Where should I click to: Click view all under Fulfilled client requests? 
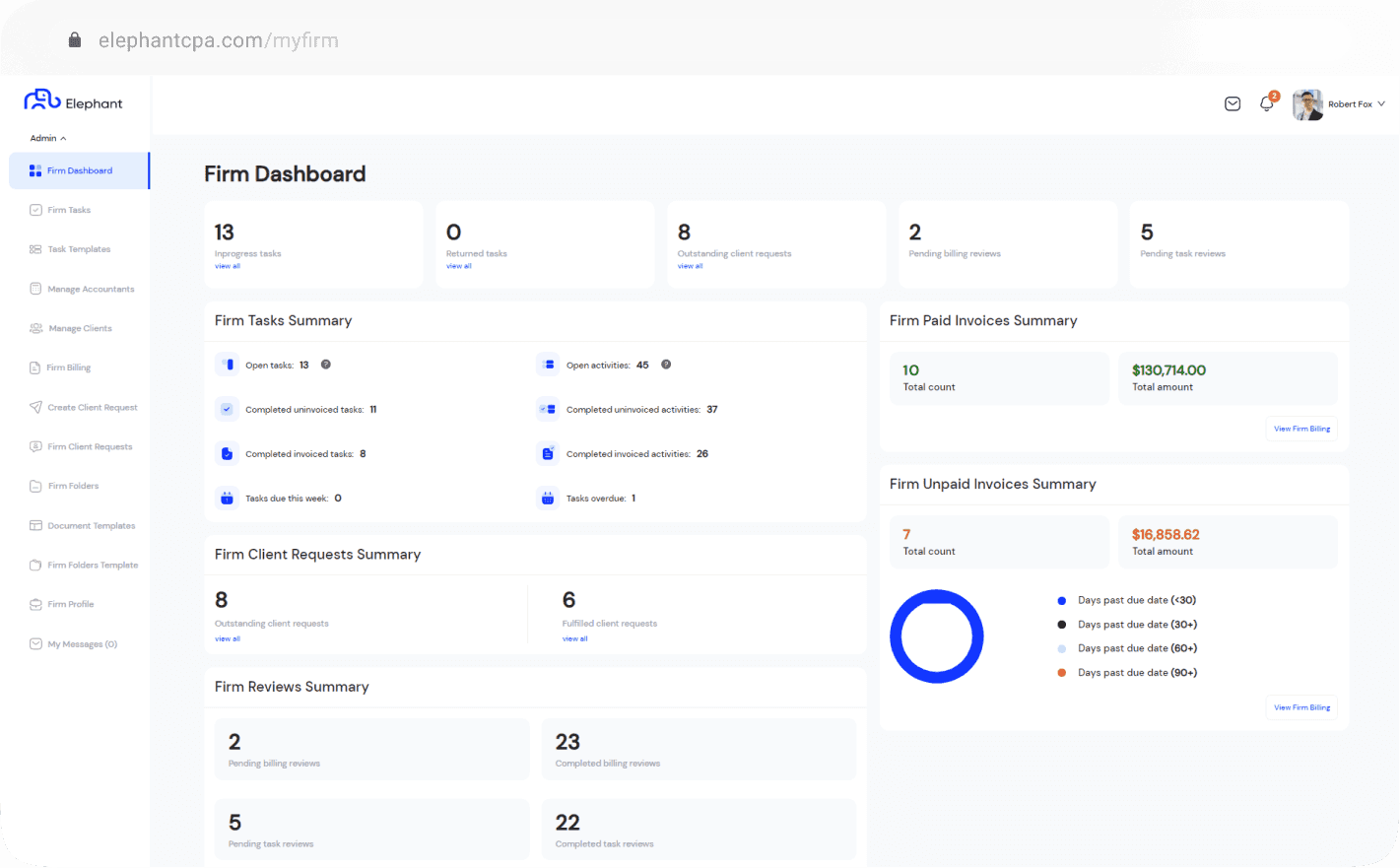pyautogui.click(x=575, y=638)
